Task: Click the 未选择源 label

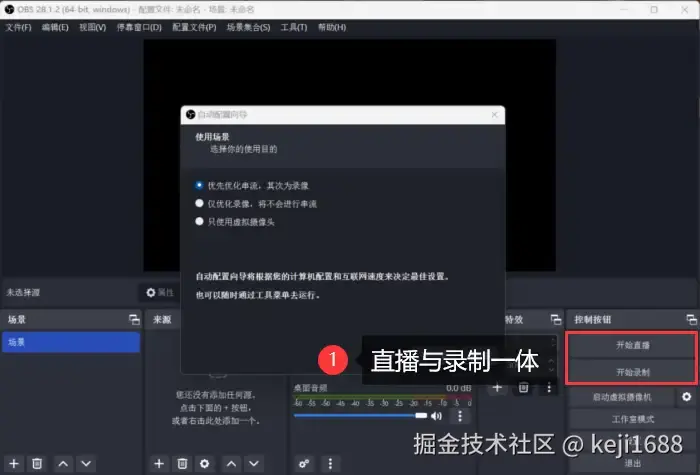Action: pyautogui.click(x=23, y=292)
